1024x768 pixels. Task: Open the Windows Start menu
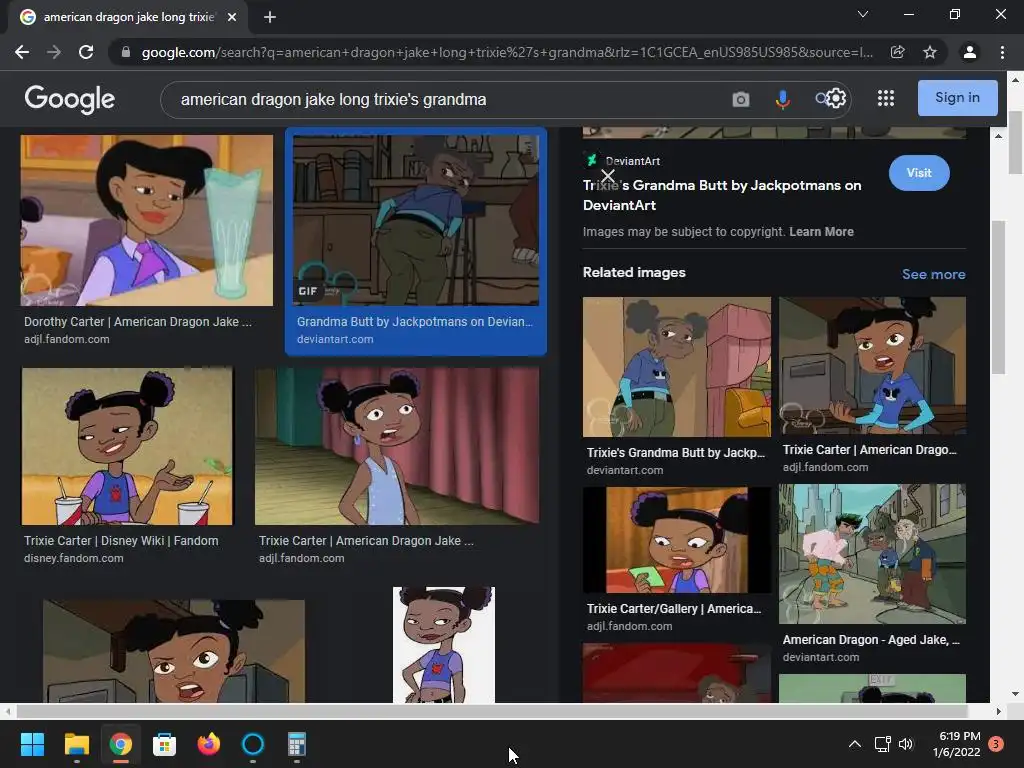pos(32,744)
